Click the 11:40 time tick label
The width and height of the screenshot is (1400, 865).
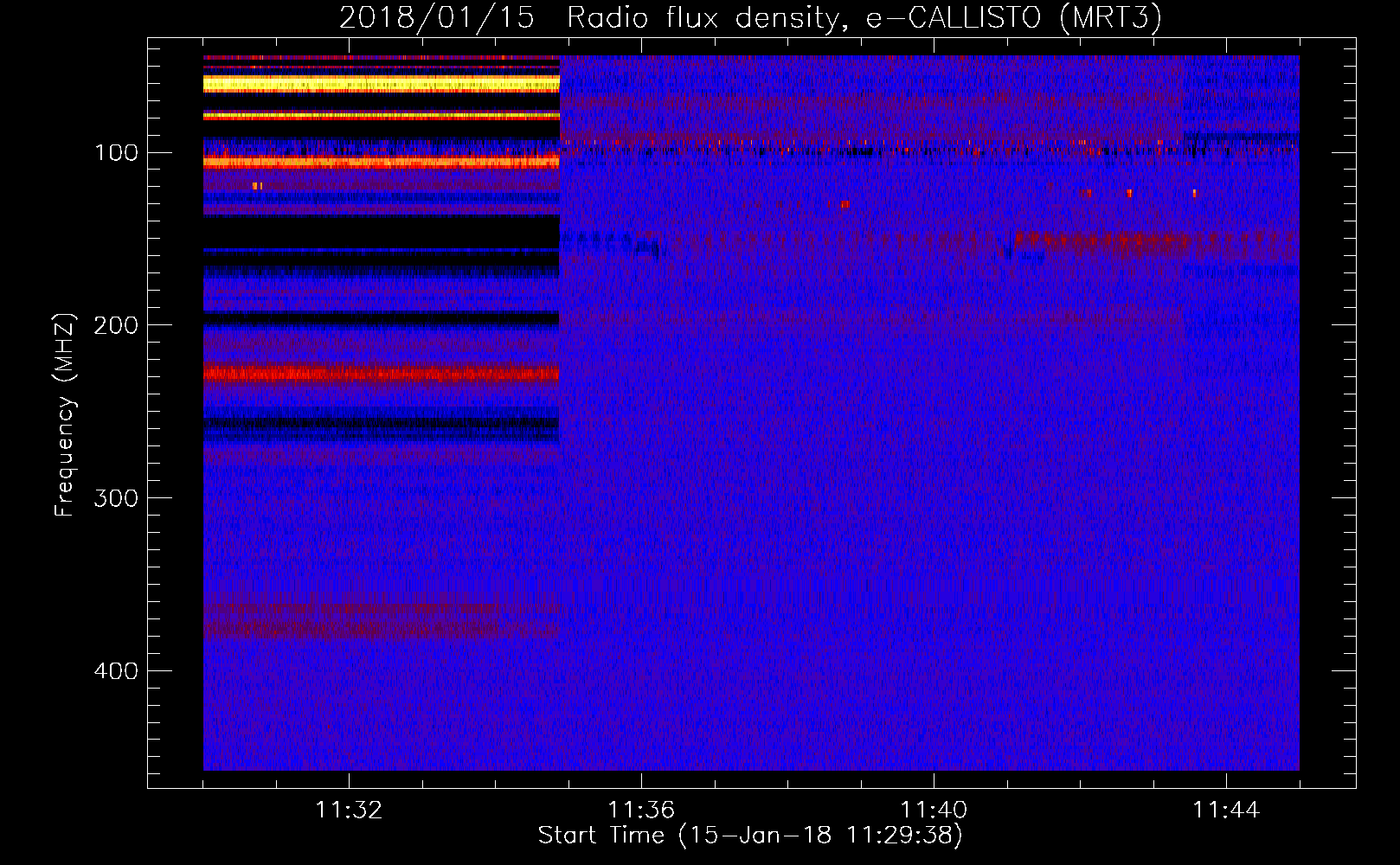934,811
